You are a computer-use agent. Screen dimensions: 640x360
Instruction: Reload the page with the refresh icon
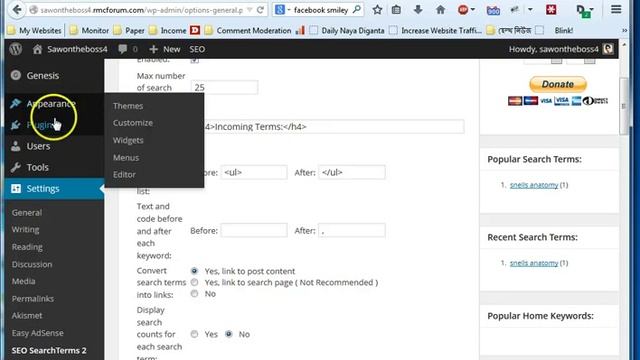coord(260,10)
